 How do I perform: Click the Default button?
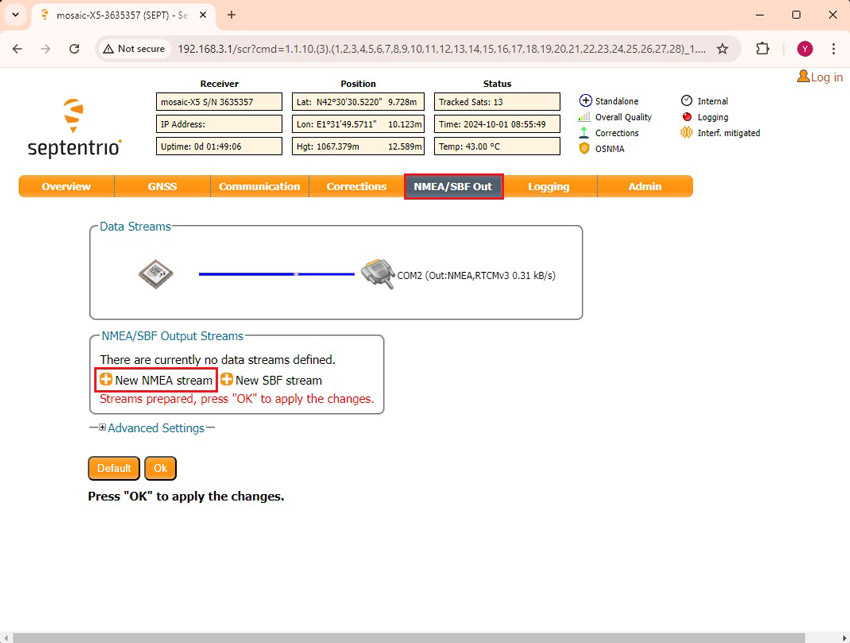(114, 468)
